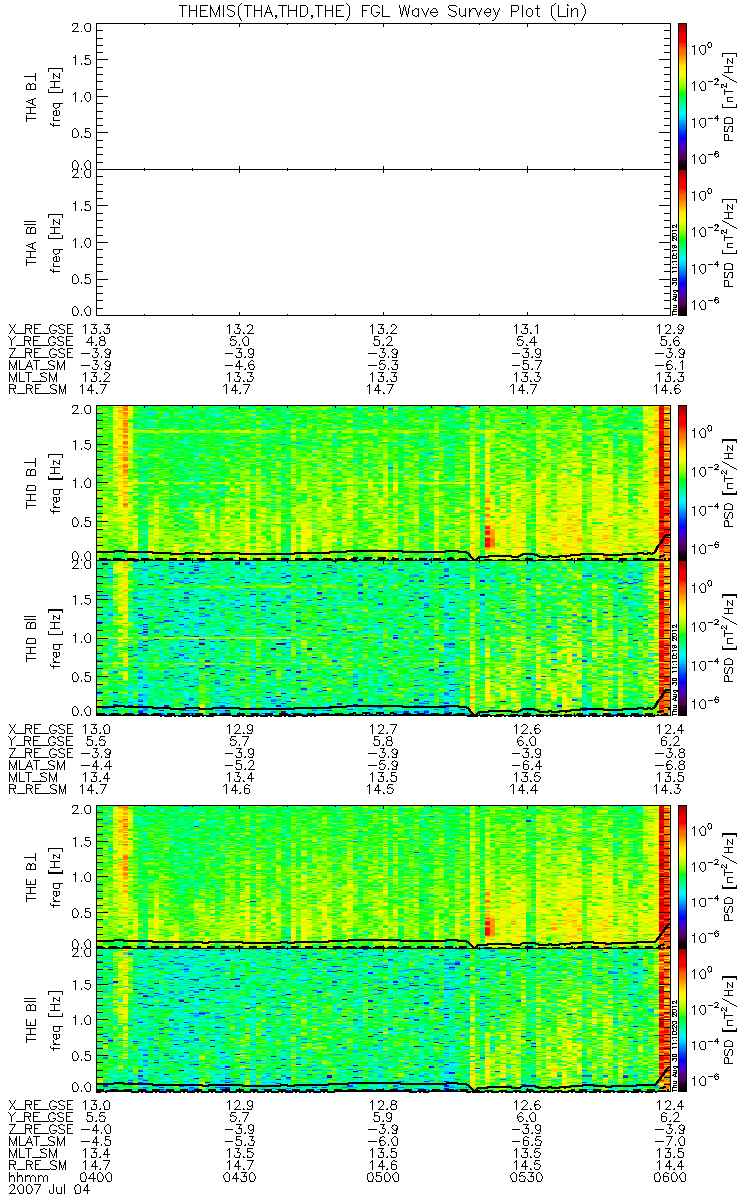Click the '0500' time tick label

click(384, 1177)
